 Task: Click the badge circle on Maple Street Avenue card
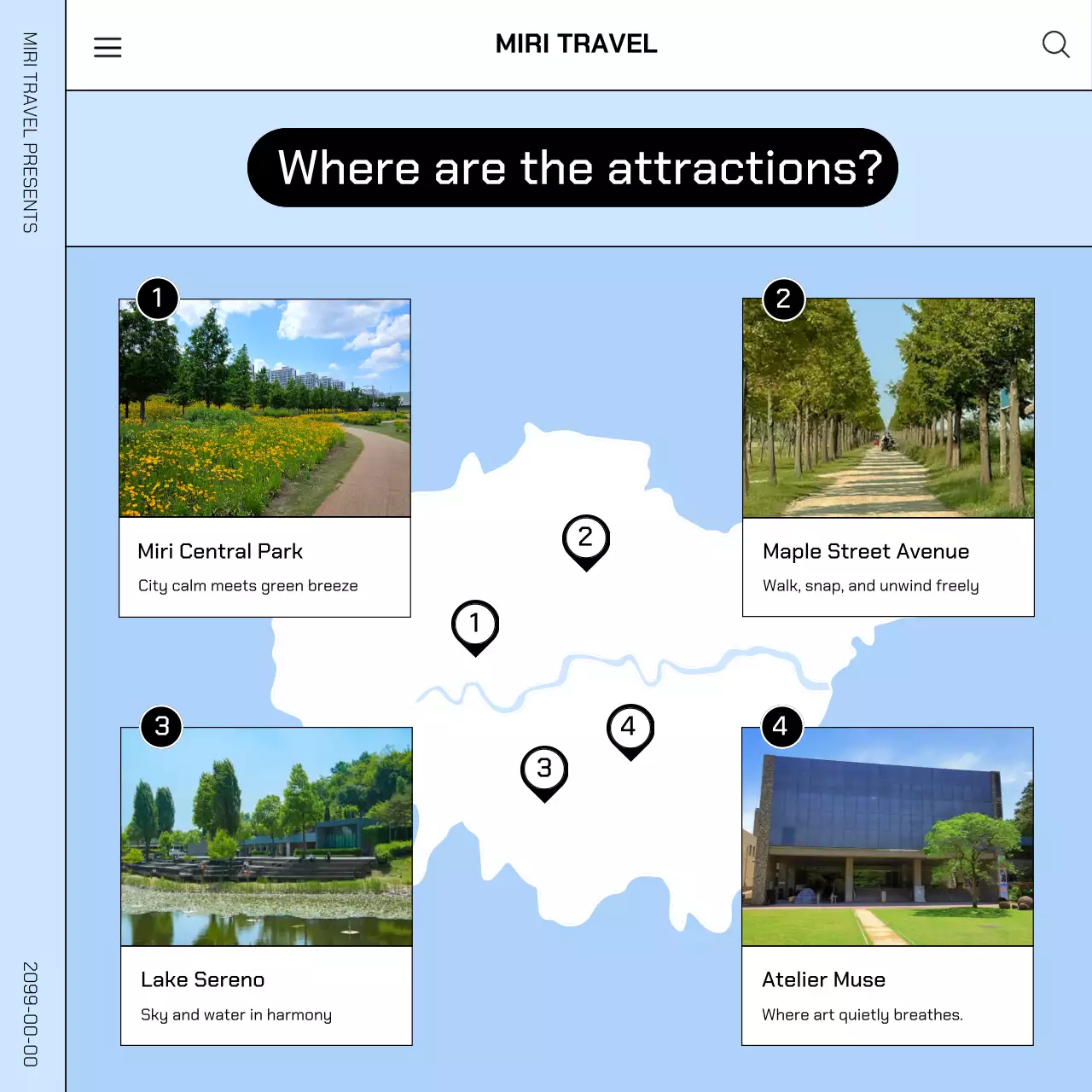tap(781, 298)
